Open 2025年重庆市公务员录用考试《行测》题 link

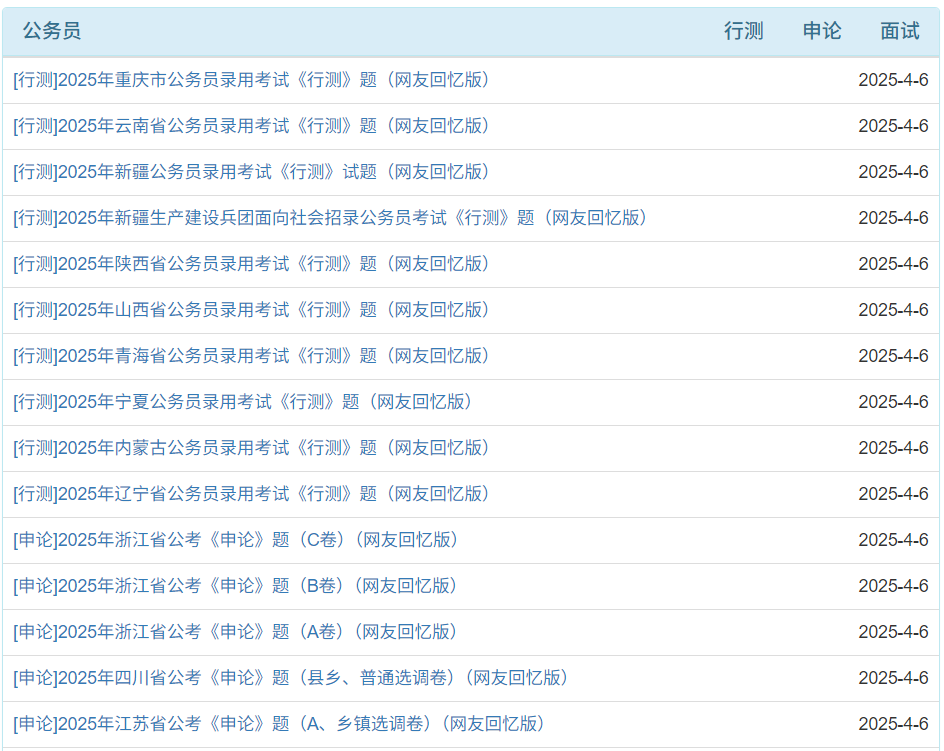tap(252, 79)
